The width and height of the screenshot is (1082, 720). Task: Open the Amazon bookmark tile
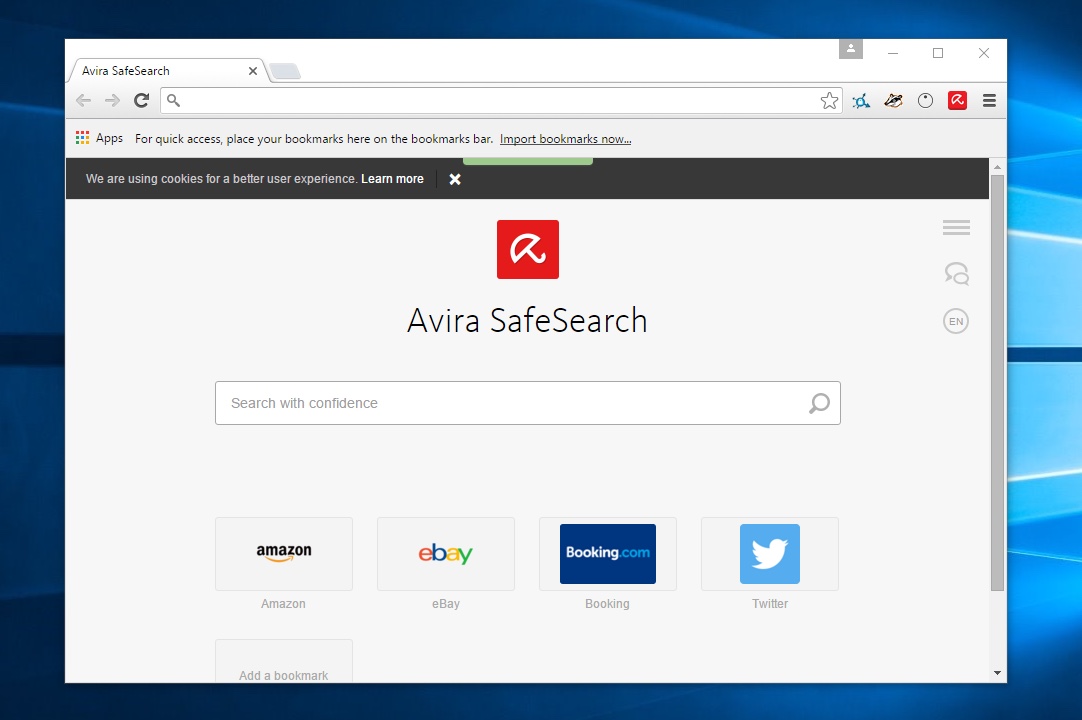[284, 554]
